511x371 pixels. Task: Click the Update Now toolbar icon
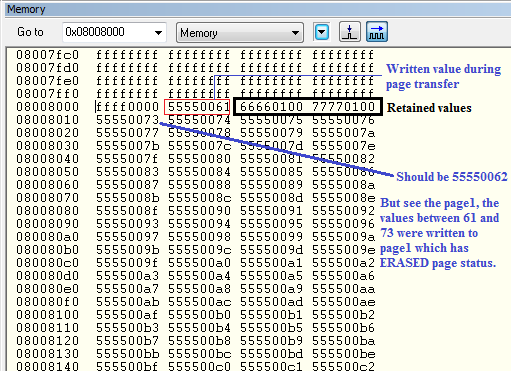[x=350, y=32]
